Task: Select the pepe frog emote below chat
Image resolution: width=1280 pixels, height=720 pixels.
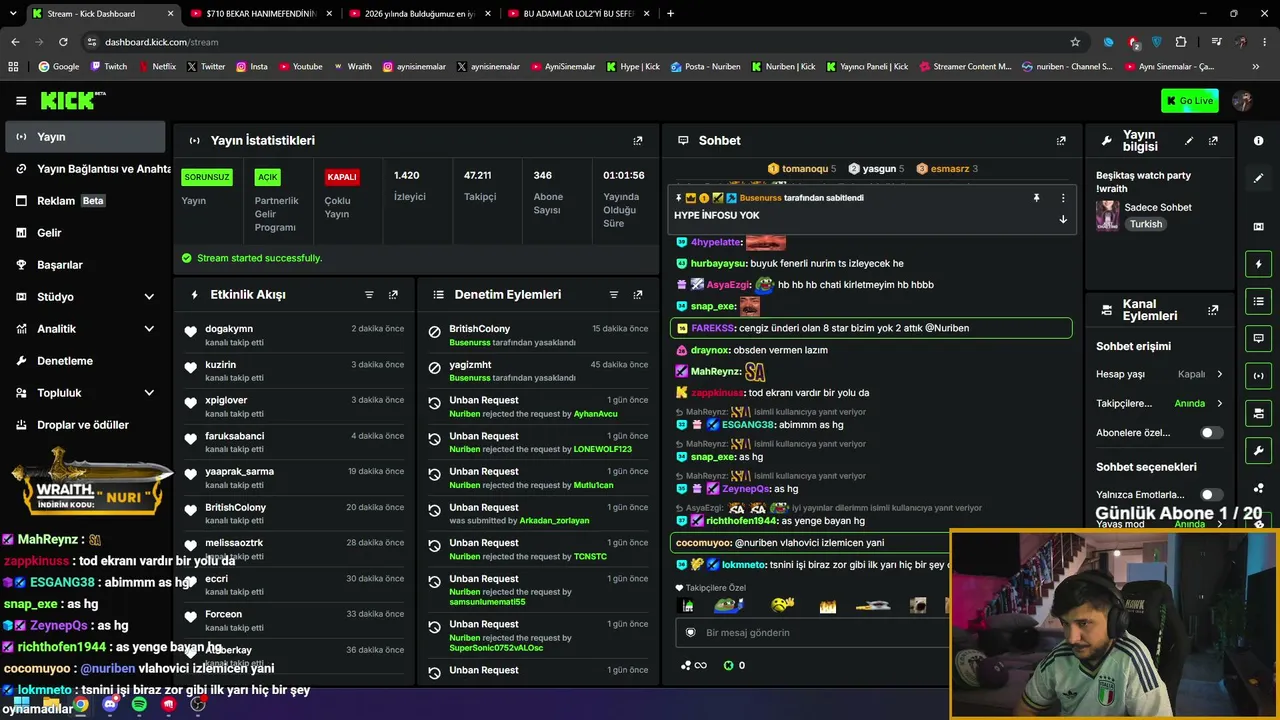Action: (729, 605)
